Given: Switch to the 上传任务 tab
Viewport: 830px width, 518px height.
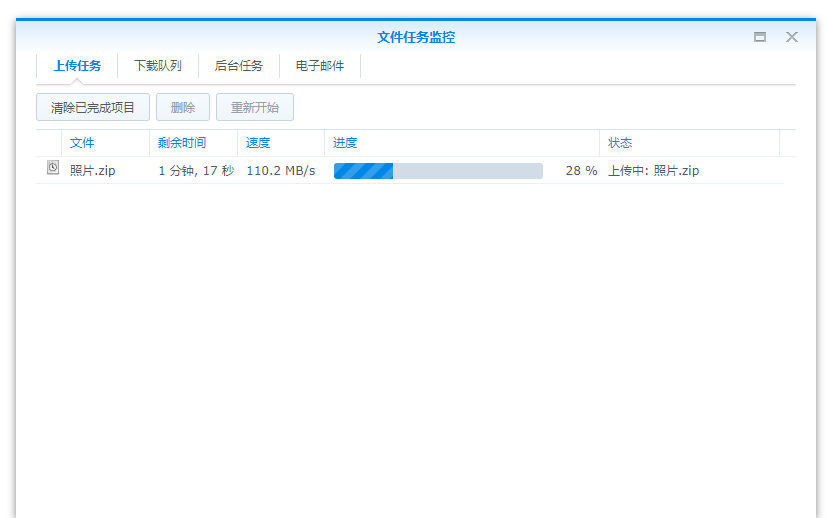Looking at the screenshot, I should click(x=77, y=66).
